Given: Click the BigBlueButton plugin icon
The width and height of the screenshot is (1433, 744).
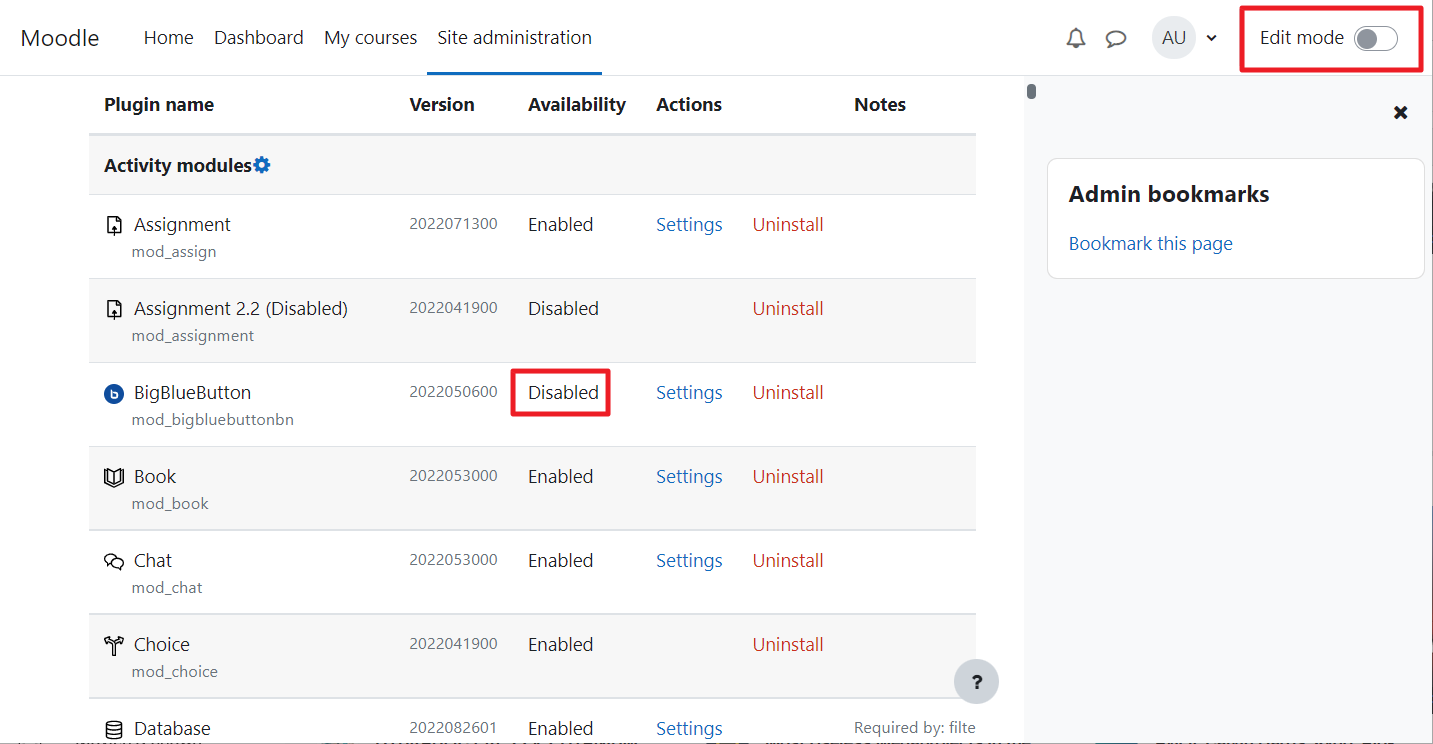Looking at the screenshot, I should [114, 394].
